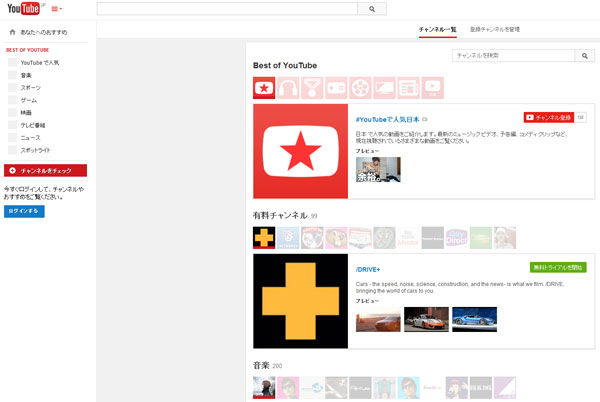Select the third paid channel round badge icon

[x=312, y=238]
